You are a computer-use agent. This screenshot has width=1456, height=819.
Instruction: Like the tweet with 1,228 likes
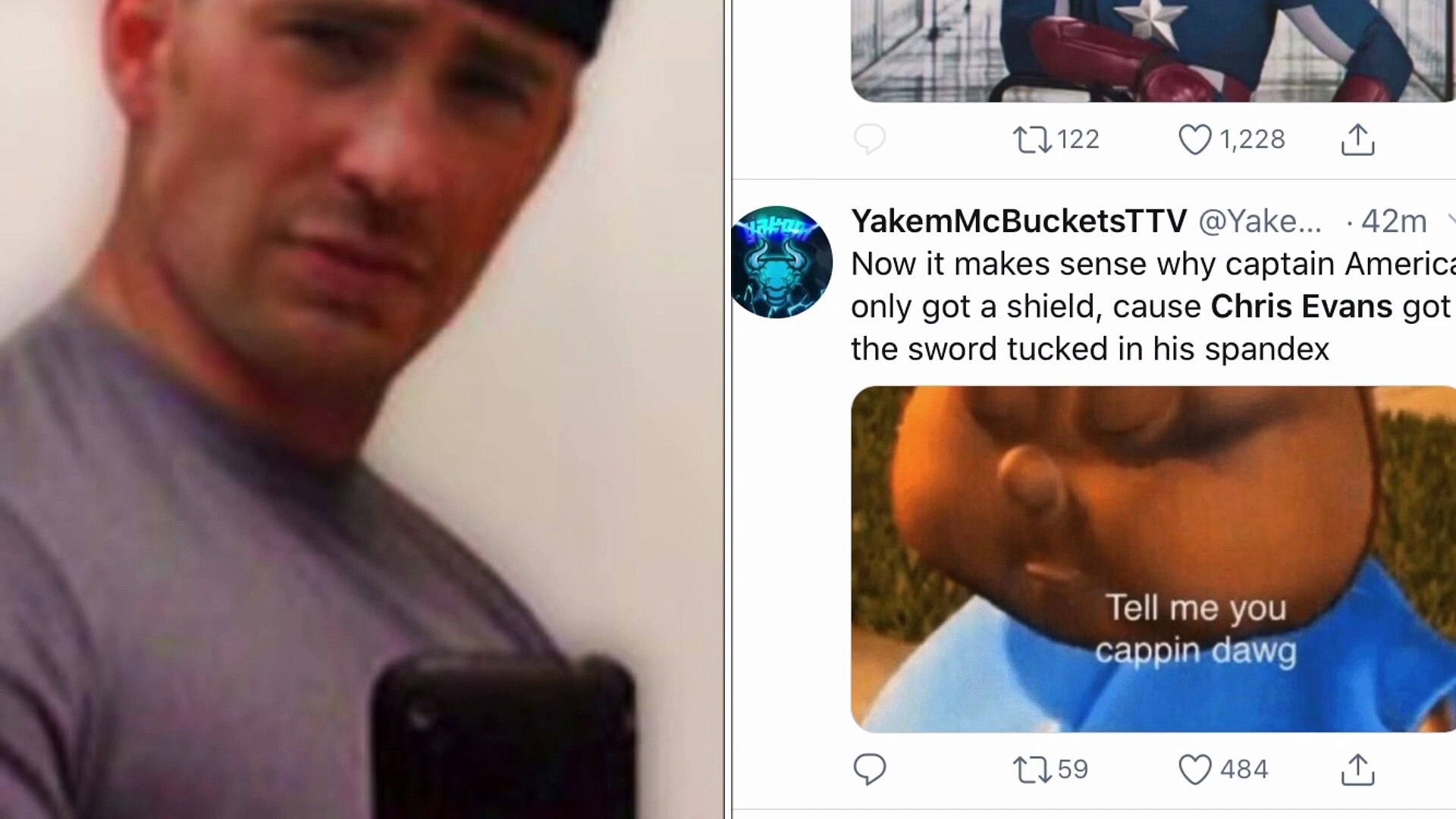[1194, 140]
